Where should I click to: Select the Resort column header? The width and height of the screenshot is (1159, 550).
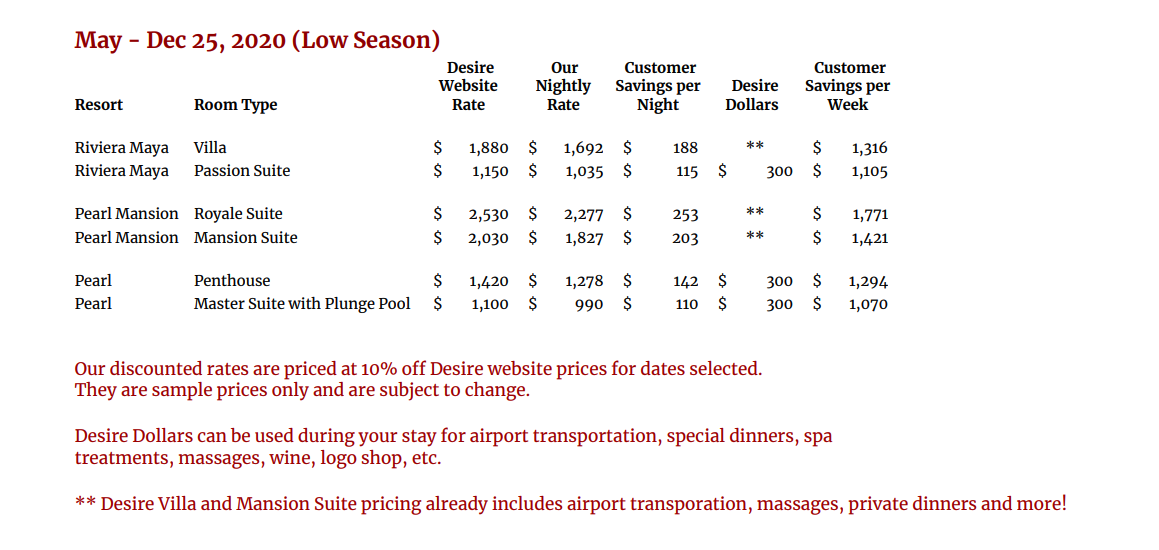99,105
